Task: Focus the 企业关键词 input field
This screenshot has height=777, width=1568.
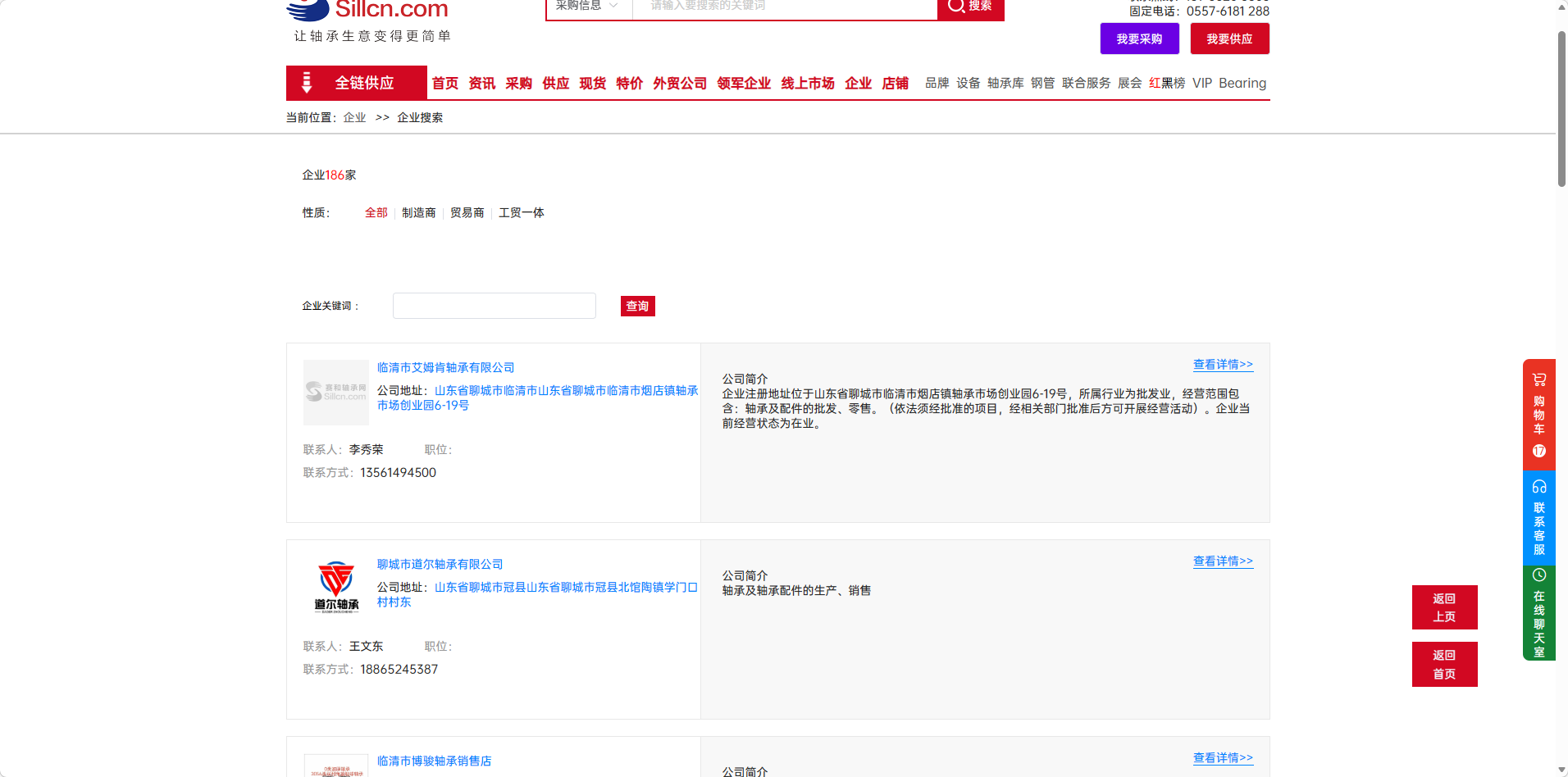Action: [x=494, y=306]
